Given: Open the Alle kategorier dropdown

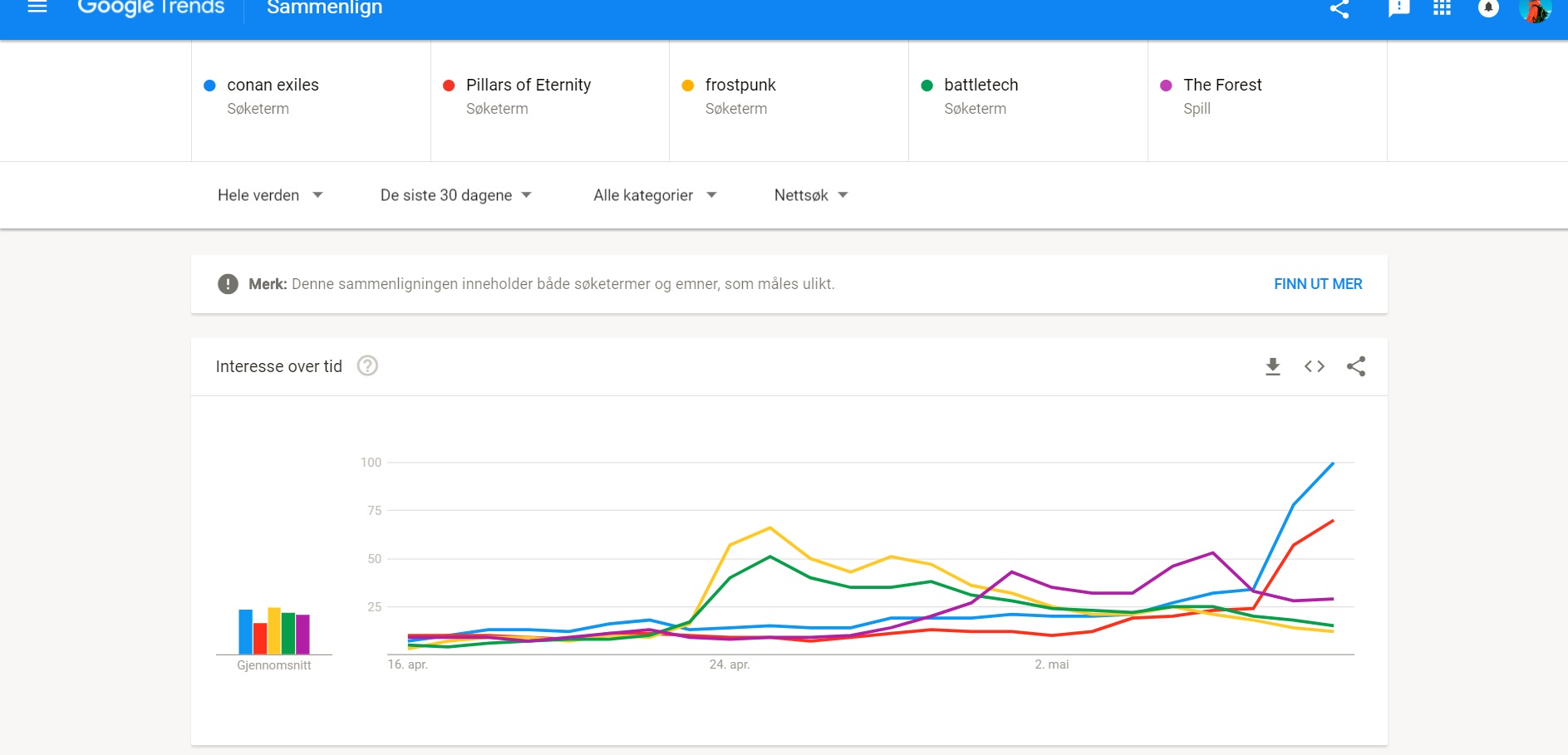Looking at the screenshot, I should coord(655,195).
